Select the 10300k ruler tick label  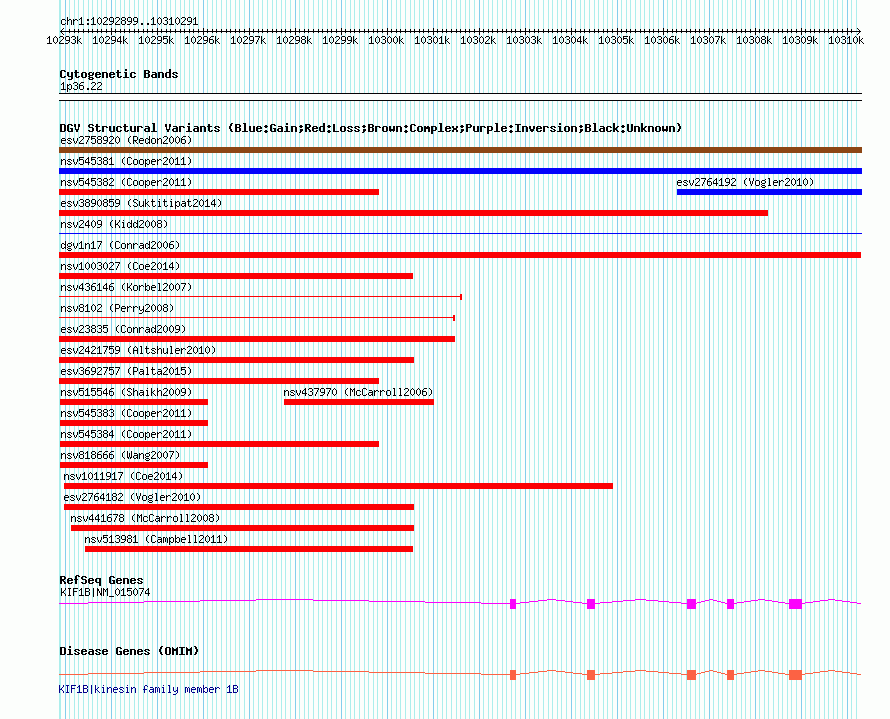[x=386, y=40]
